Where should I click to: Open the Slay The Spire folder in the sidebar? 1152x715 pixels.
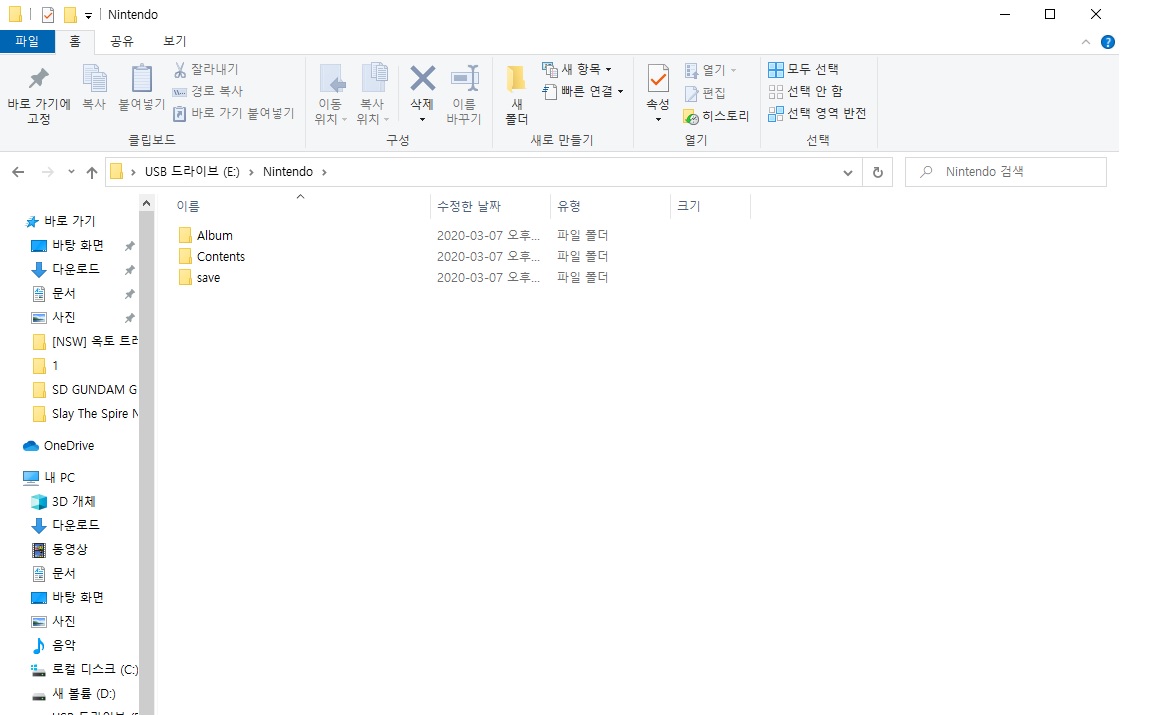pyautogui.click(x=85, y=414)
